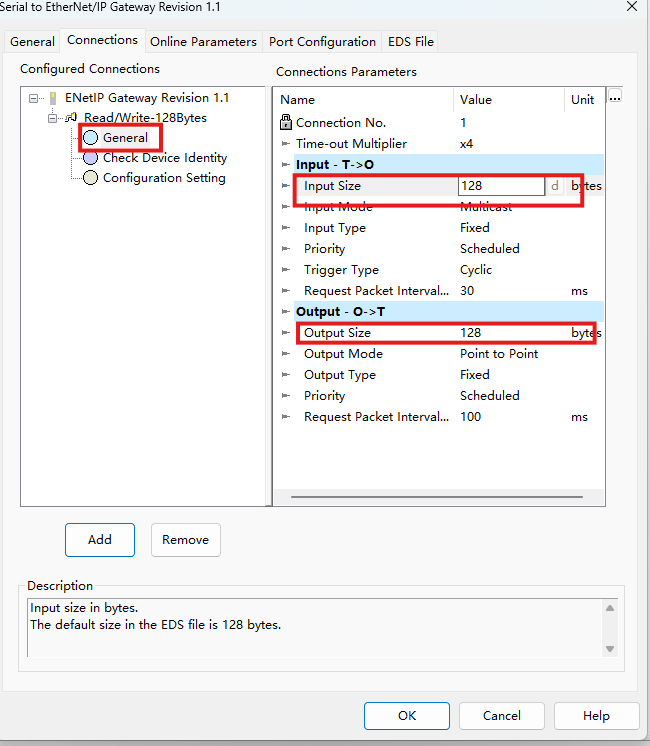Image resolution: width=650 pixels, height=746 pixels.
Task: Click the beige circle icon beside Configuration Setting
Action: (90, 177)
